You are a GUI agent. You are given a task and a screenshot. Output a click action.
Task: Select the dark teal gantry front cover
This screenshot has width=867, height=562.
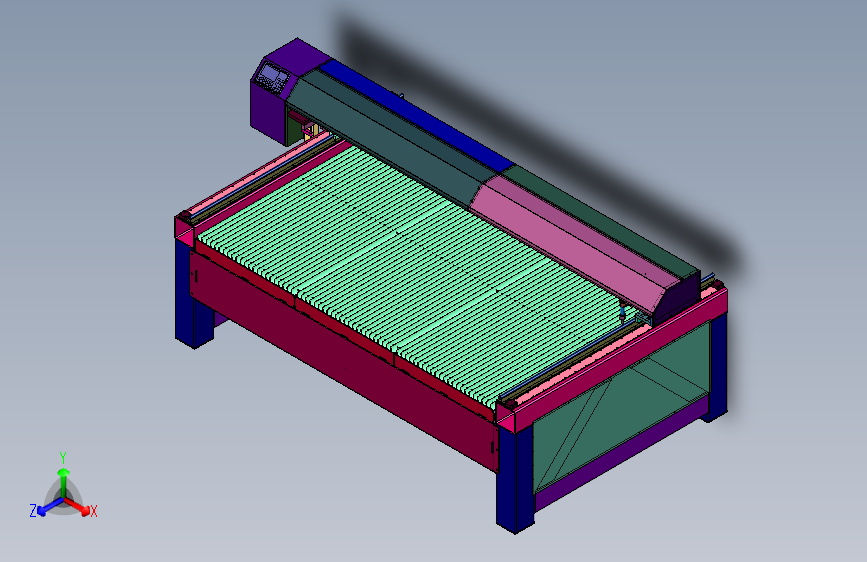point(387,138)
